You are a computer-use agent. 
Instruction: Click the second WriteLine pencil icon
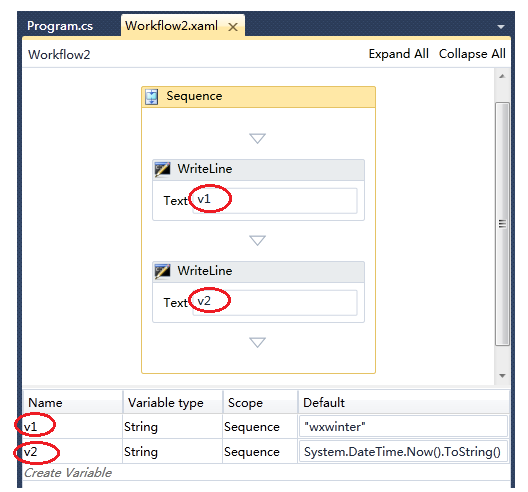(x=162, y=271)
